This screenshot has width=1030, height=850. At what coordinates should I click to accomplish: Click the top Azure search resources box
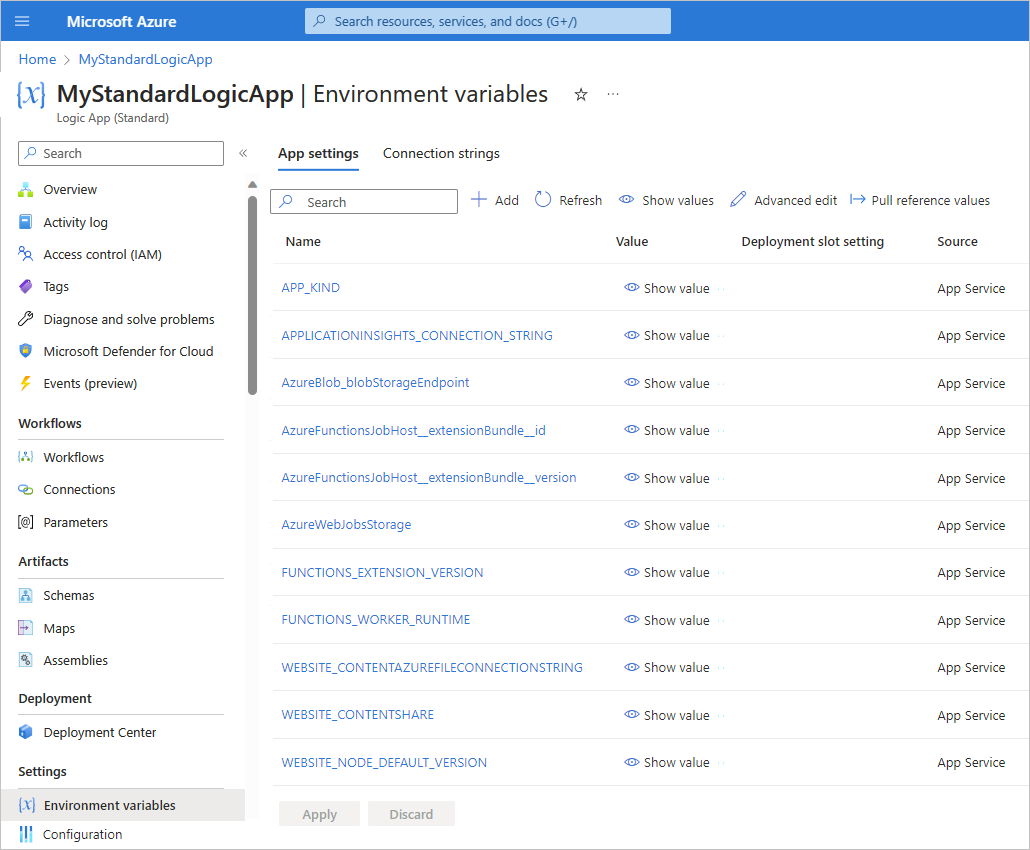tap(488, 21)
